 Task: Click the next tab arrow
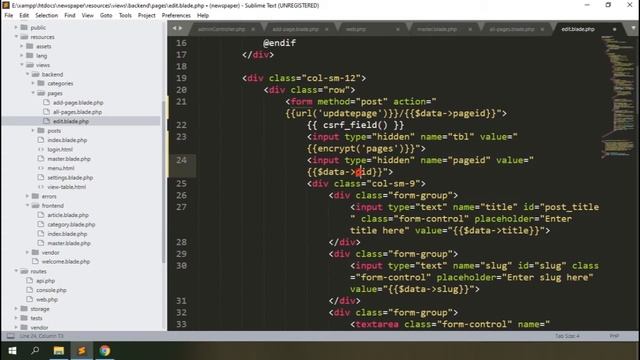click(x=180, y=28)
